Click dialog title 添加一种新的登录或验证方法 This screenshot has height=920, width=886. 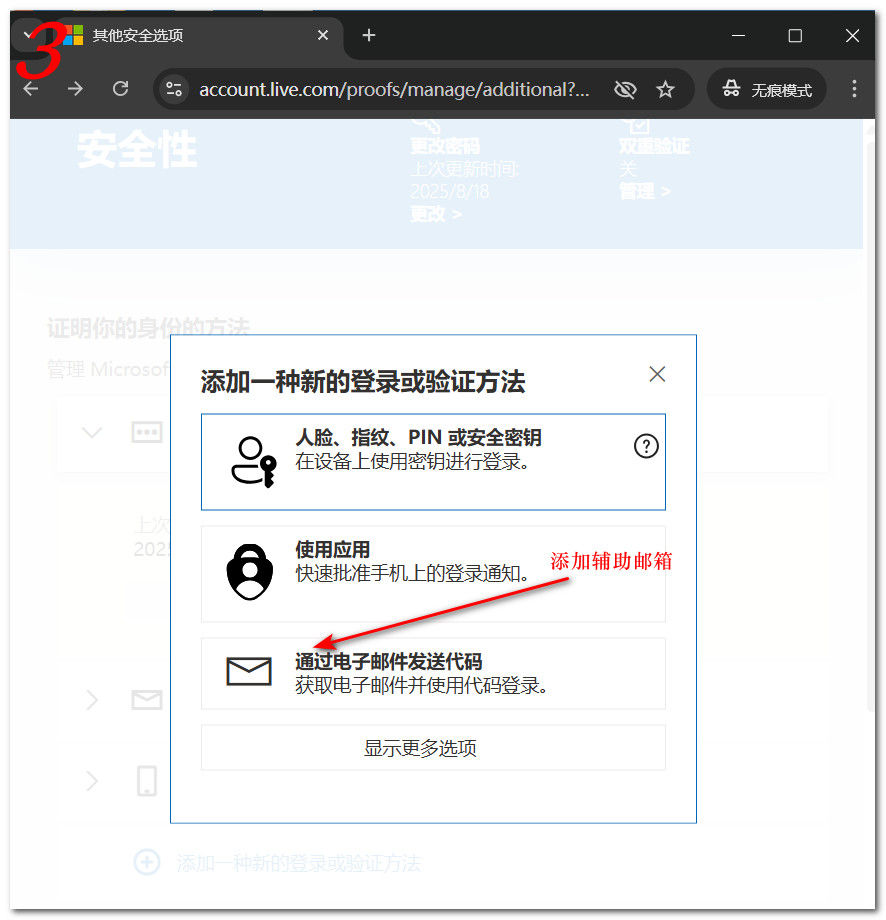(x=363, y=382)
